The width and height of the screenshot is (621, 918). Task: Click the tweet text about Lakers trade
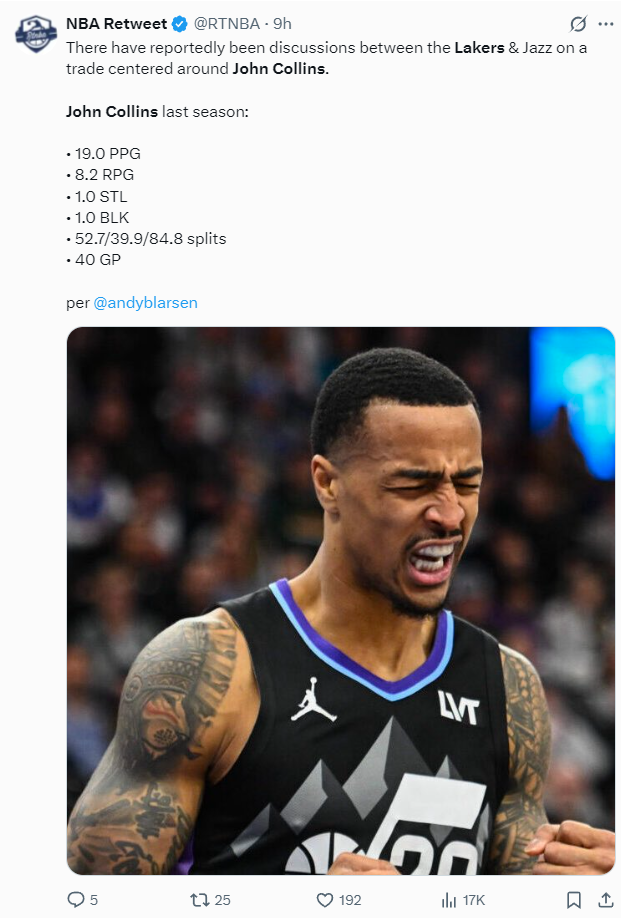pos(327,58)
